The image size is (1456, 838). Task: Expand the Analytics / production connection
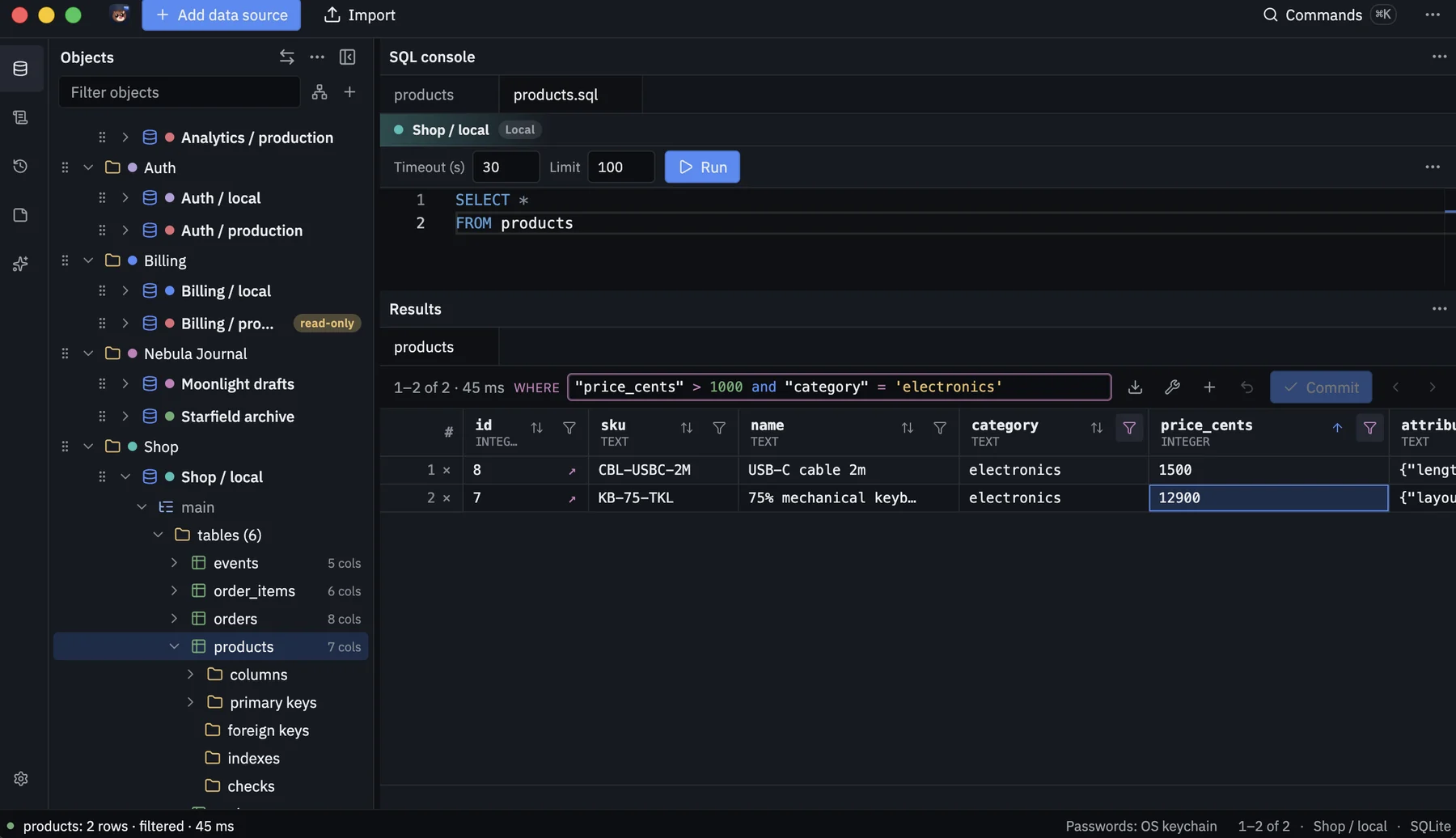pos(125,138)
